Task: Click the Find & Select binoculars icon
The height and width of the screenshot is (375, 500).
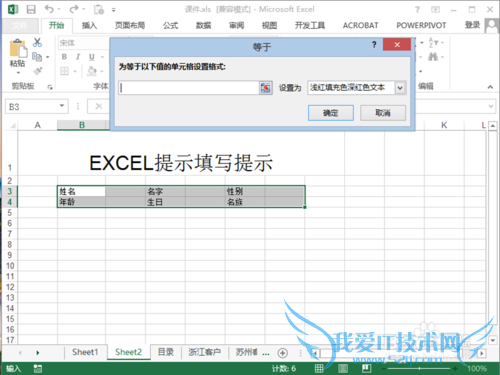Action: pyautogui.click(x=433, y=57)
